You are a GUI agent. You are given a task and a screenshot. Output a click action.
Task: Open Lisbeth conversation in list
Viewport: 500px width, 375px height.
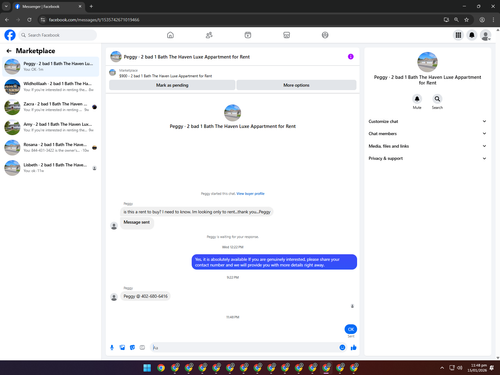coord(51,168)
